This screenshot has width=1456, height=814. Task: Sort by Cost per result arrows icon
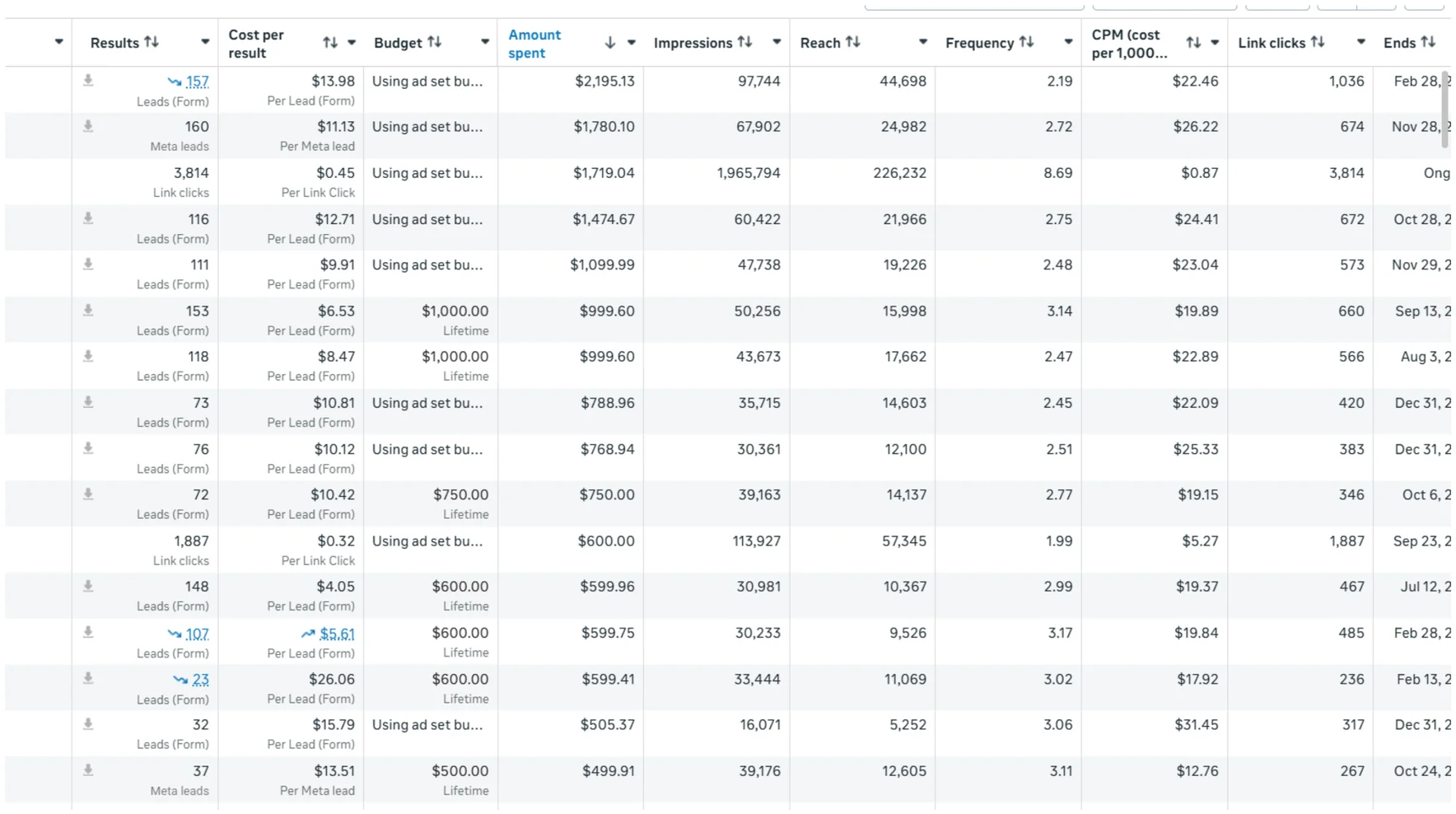coord(330,43)
